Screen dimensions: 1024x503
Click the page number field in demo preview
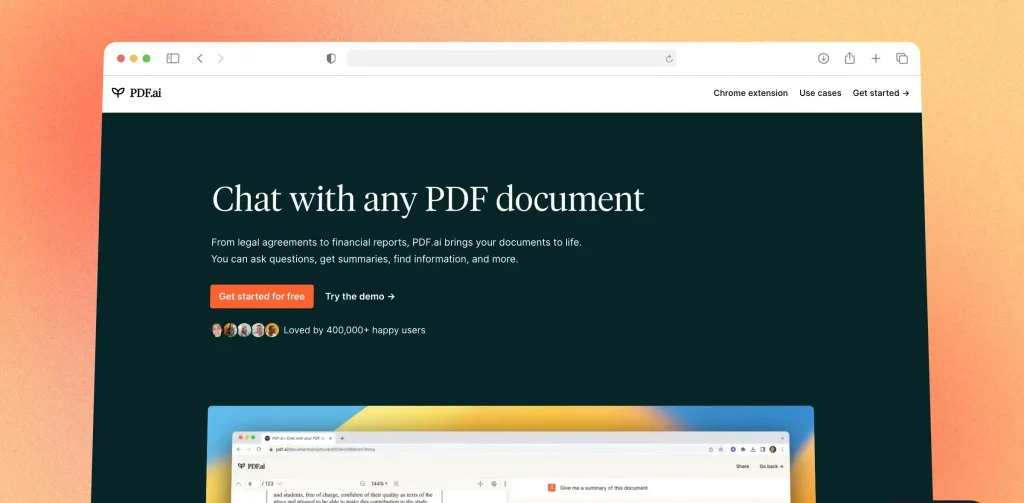pos(250,483)
